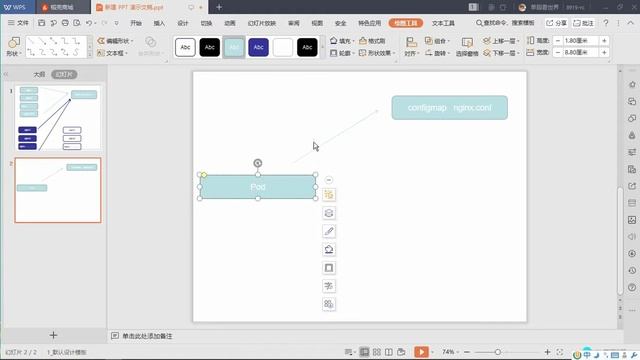Click the Edit Shape (编辑形状) button
Viewport: 640px width, 360px height.
(115, 41)
